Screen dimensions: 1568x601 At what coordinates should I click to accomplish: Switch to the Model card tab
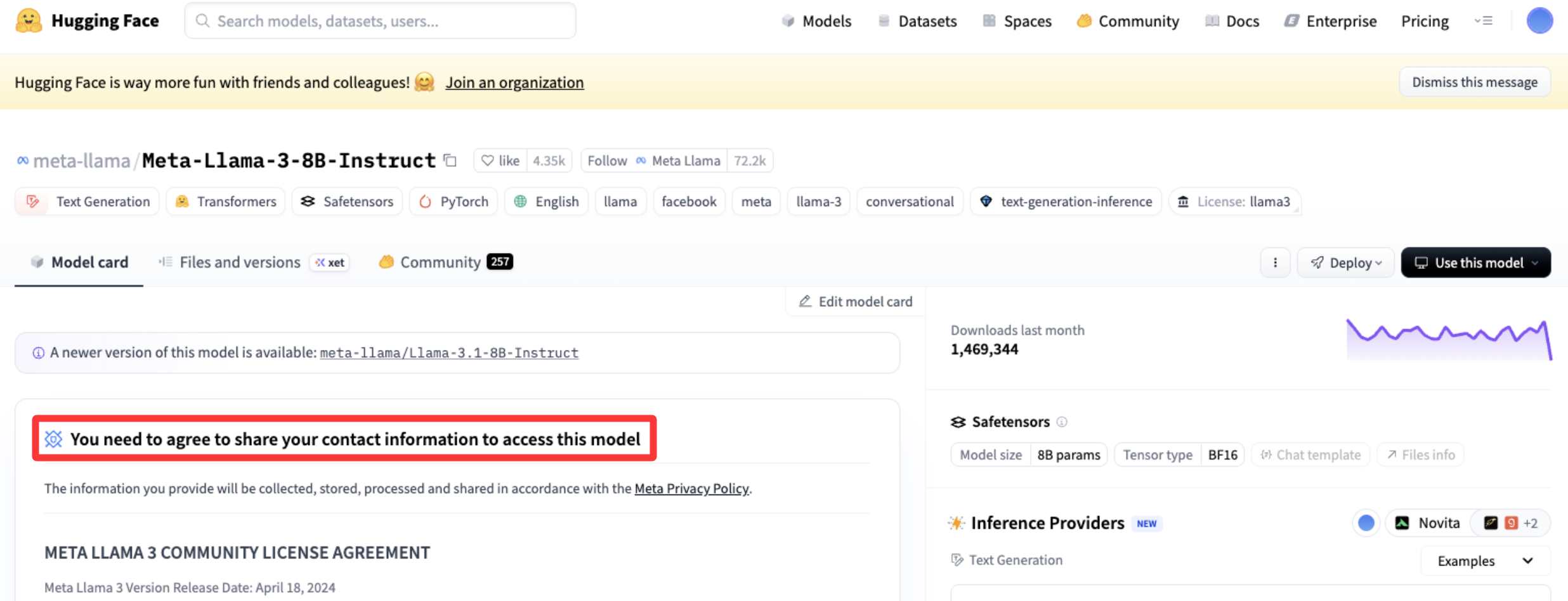click(x=79, y=262)
